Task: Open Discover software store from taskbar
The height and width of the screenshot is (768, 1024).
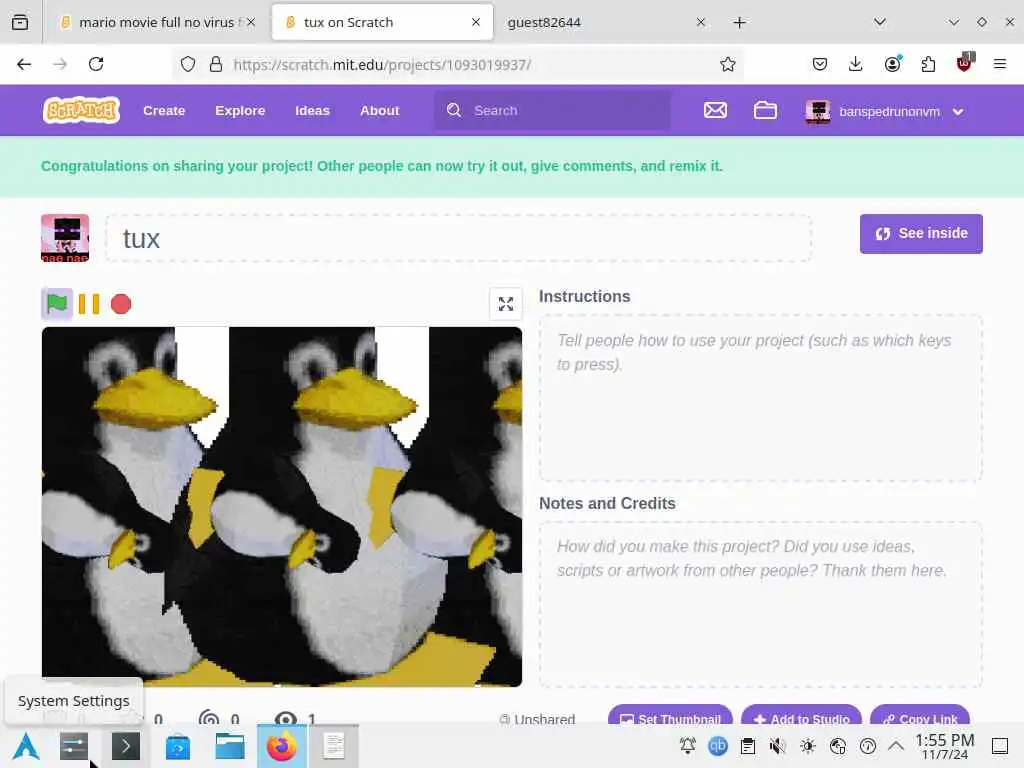Action: tap(178, 746)
